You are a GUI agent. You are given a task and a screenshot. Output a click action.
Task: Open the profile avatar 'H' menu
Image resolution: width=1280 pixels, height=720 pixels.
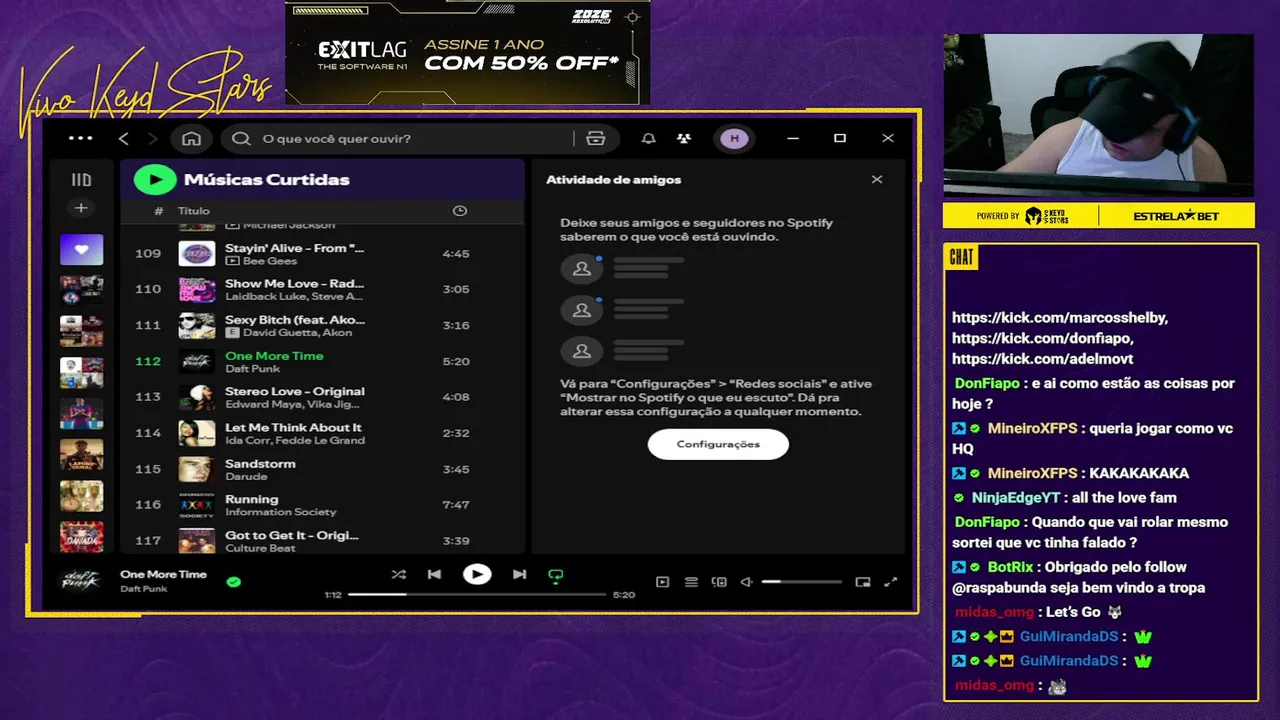[x=735, y=139]
